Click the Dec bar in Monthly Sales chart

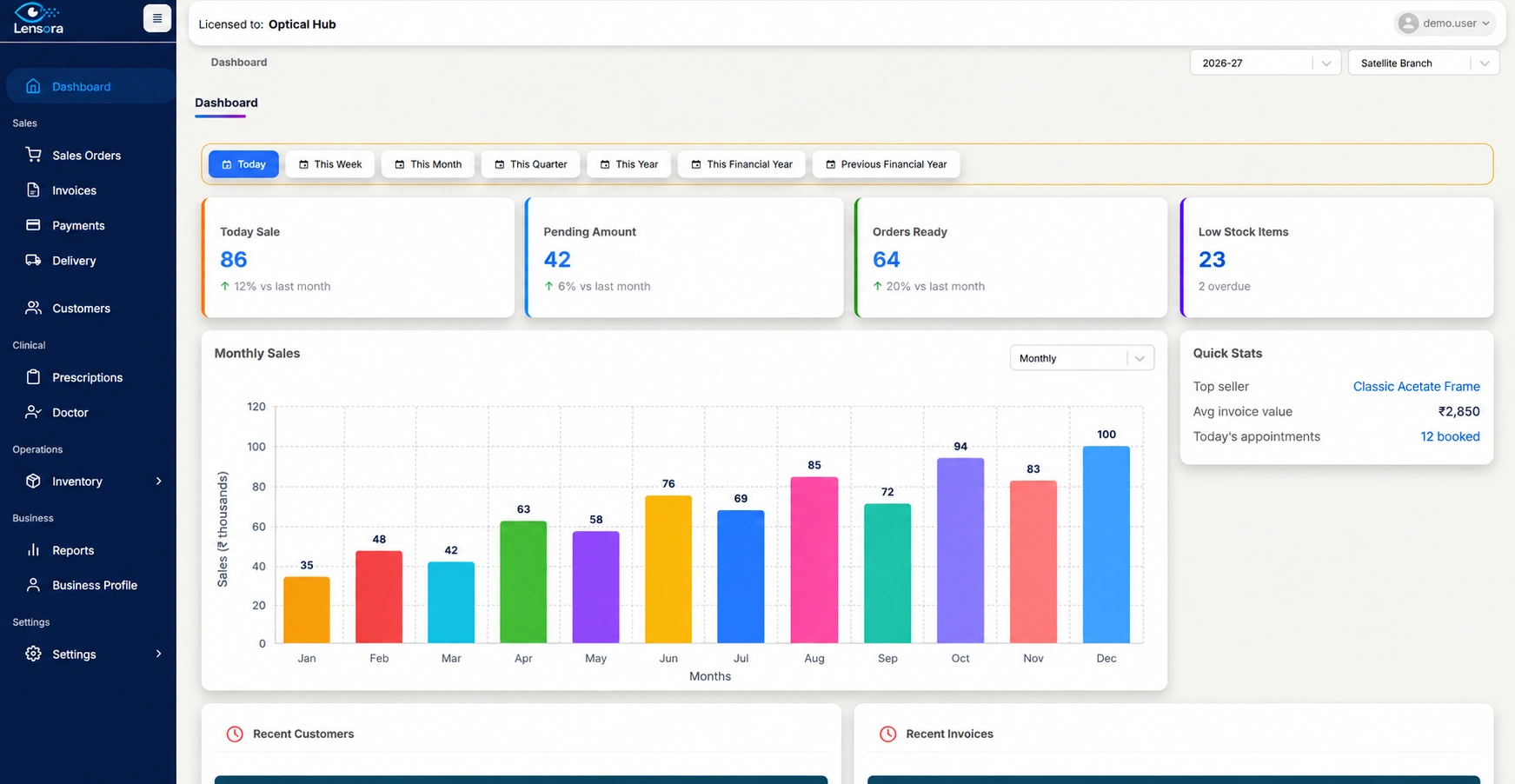(1106, 545)
